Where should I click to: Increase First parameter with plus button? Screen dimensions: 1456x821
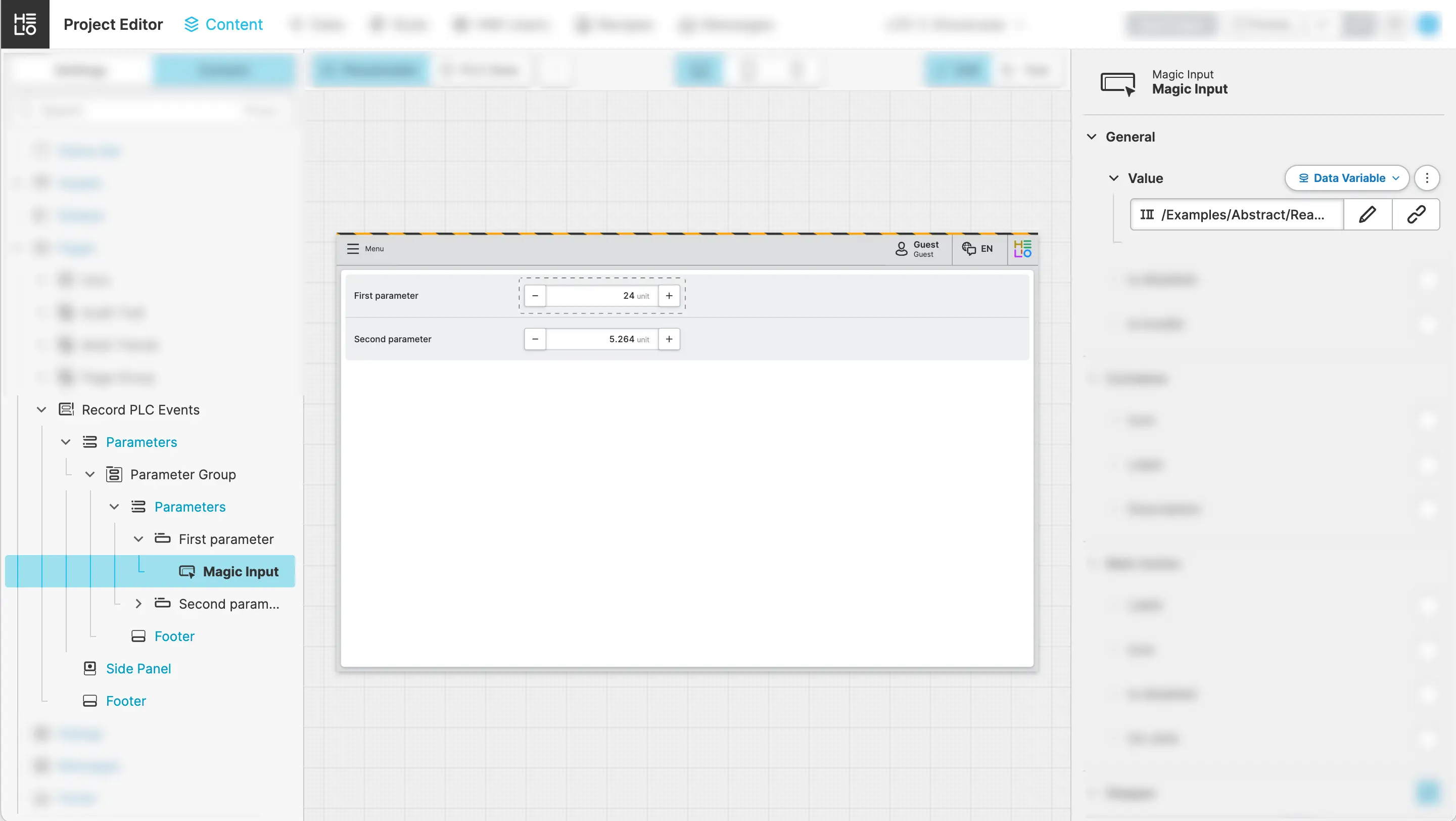[x=669, y=296]
